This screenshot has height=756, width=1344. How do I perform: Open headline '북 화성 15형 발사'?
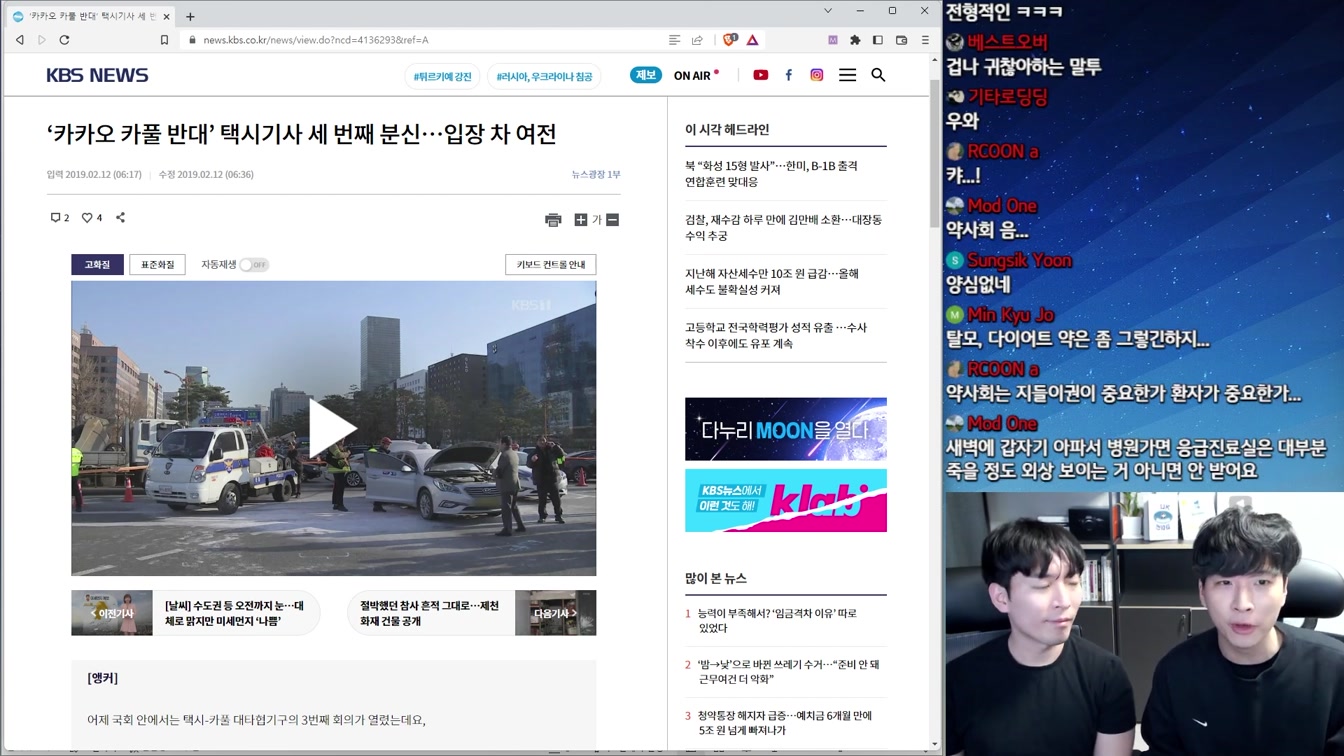point(771,174)
